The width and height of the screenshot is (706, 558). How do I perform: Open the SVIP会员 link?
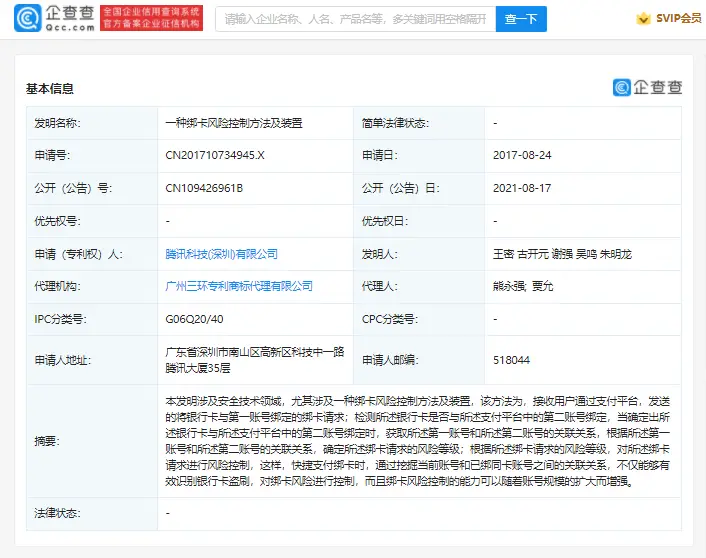(678, 18)
